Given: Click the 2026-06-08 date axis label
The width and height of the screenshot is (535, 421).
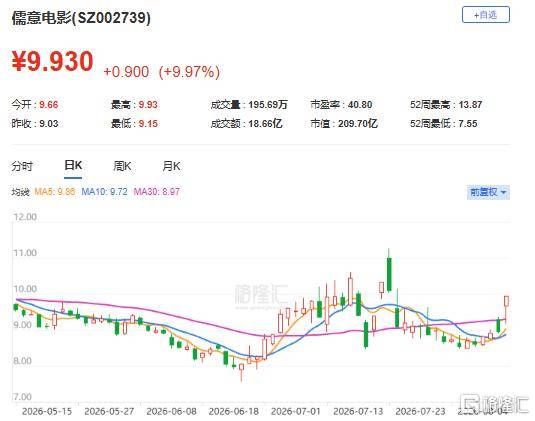Looking at the screenshot, I should click(172, 411).
